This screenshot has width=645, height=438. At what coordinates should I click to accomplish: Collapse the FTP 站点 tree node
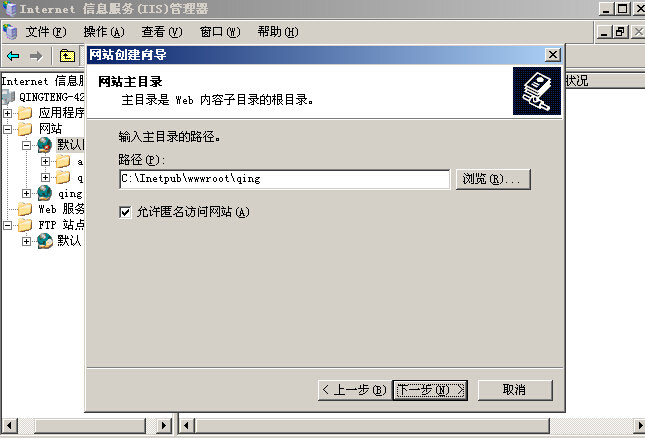tap(7, 225)
